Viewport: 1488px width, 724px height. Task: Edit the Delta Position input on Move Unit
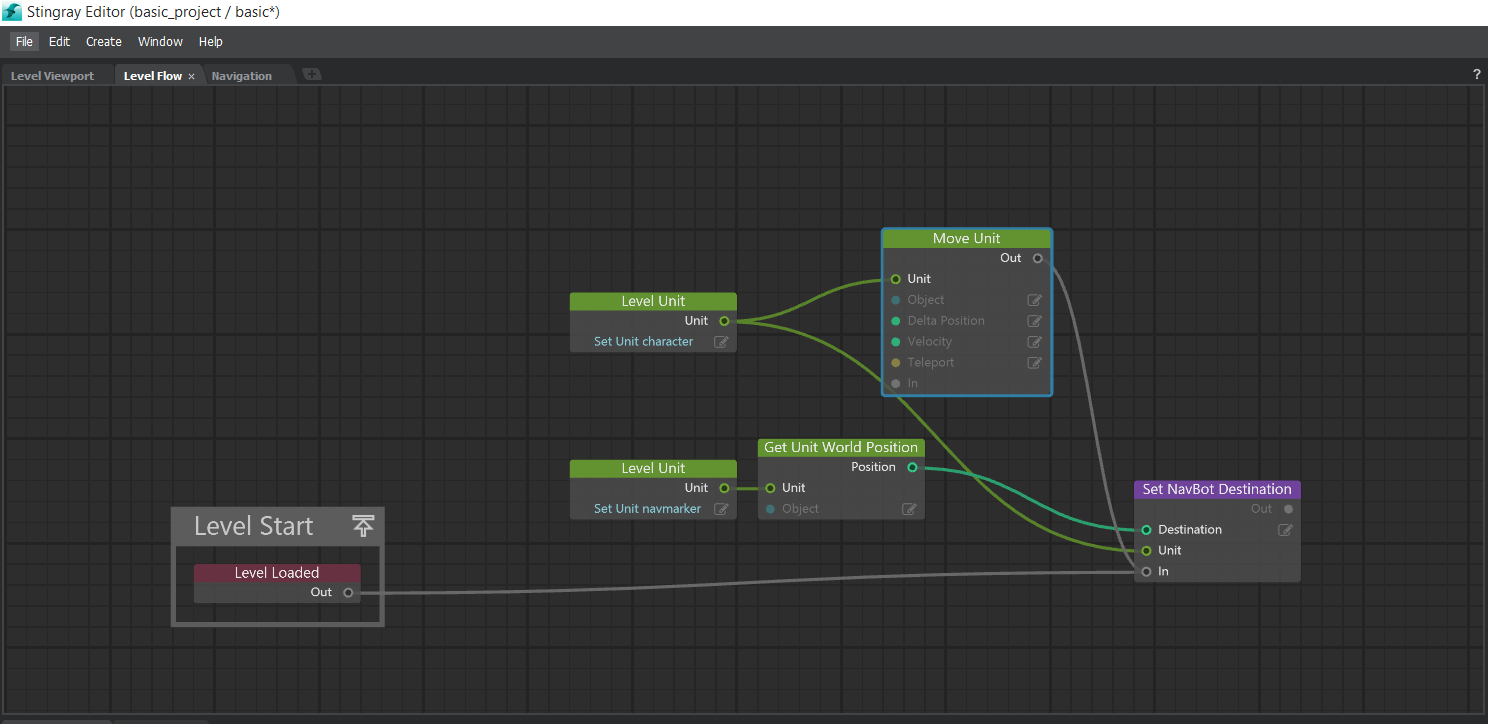(x=1034, y=320)
